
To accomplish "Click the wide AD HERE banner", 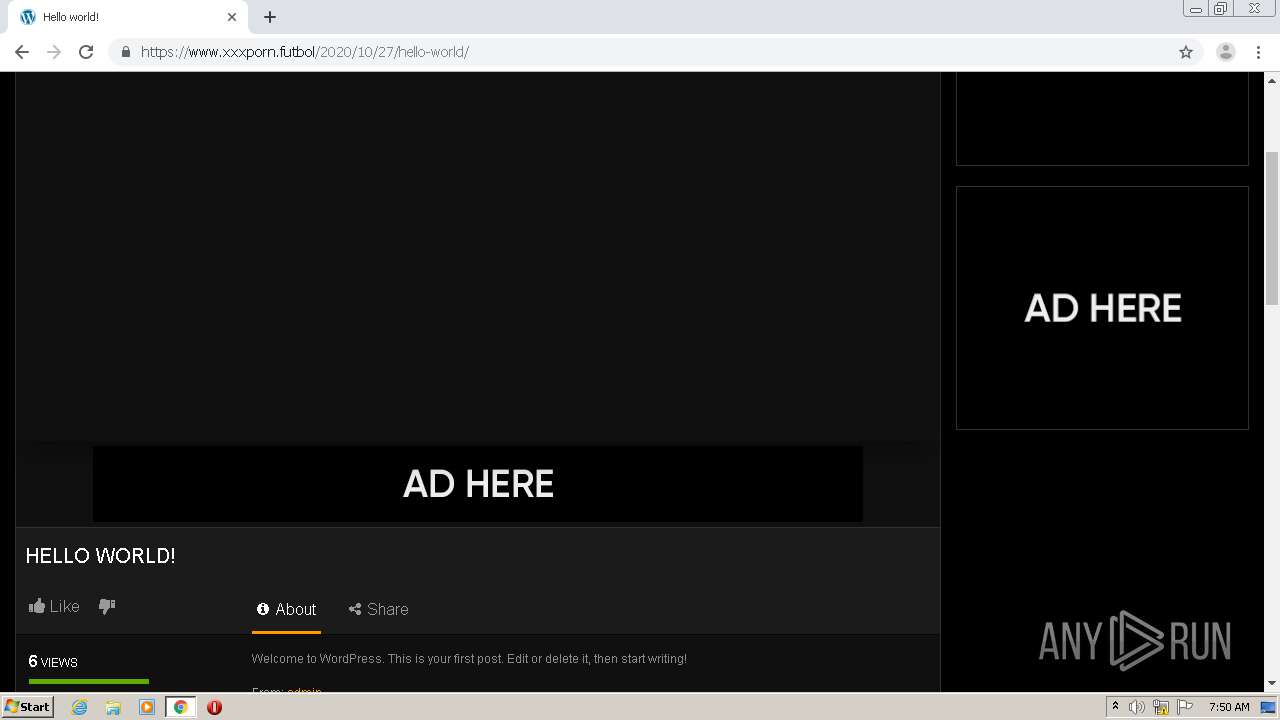I will [x=478, y=484].
